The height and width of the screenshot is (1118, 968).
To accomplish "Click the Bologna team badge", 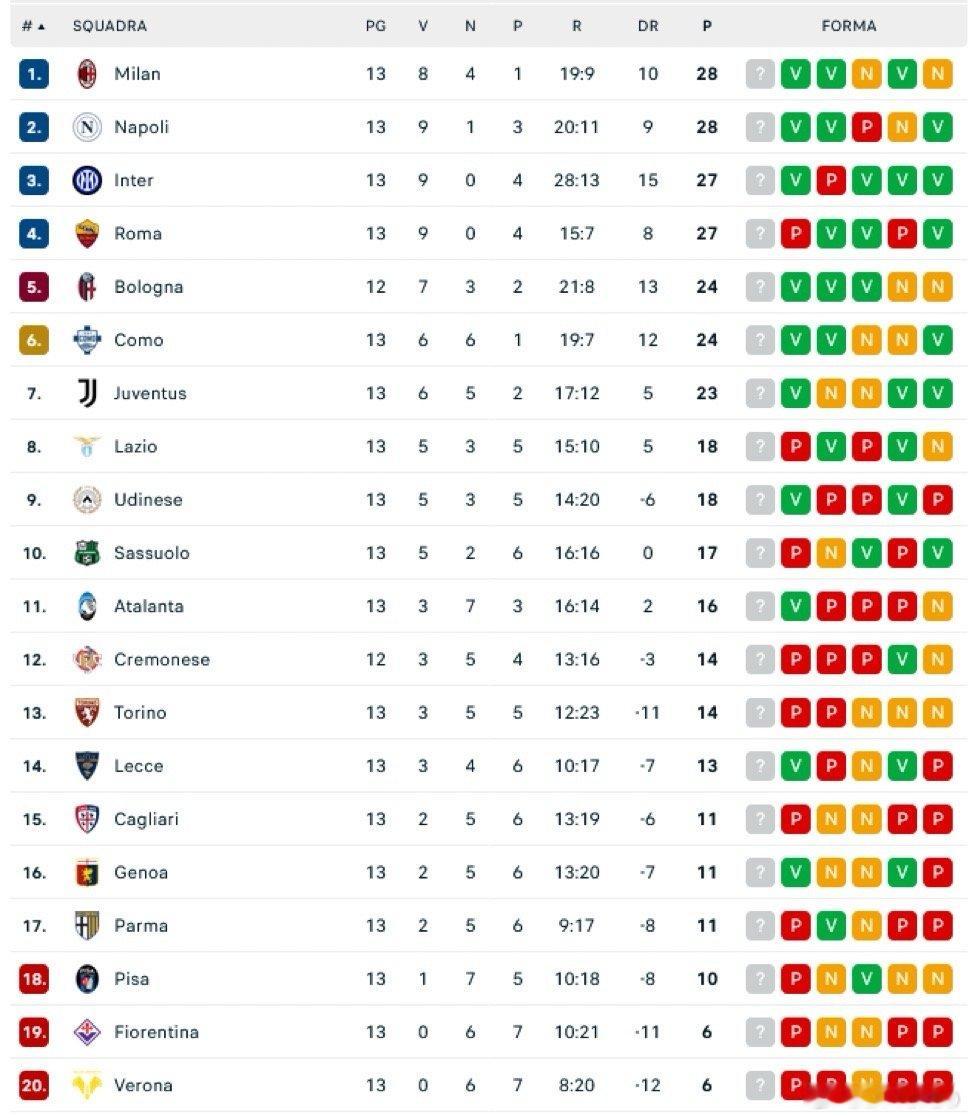I will click(88, 287).
